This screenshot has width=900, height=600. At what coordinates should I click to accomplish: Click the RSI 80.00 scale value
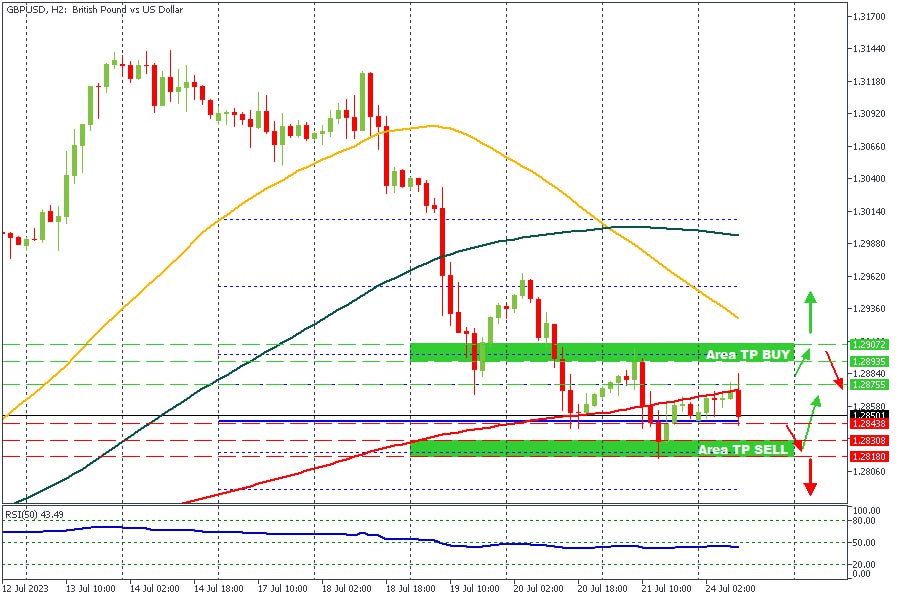pyautogui.click(x=864, y=521)
